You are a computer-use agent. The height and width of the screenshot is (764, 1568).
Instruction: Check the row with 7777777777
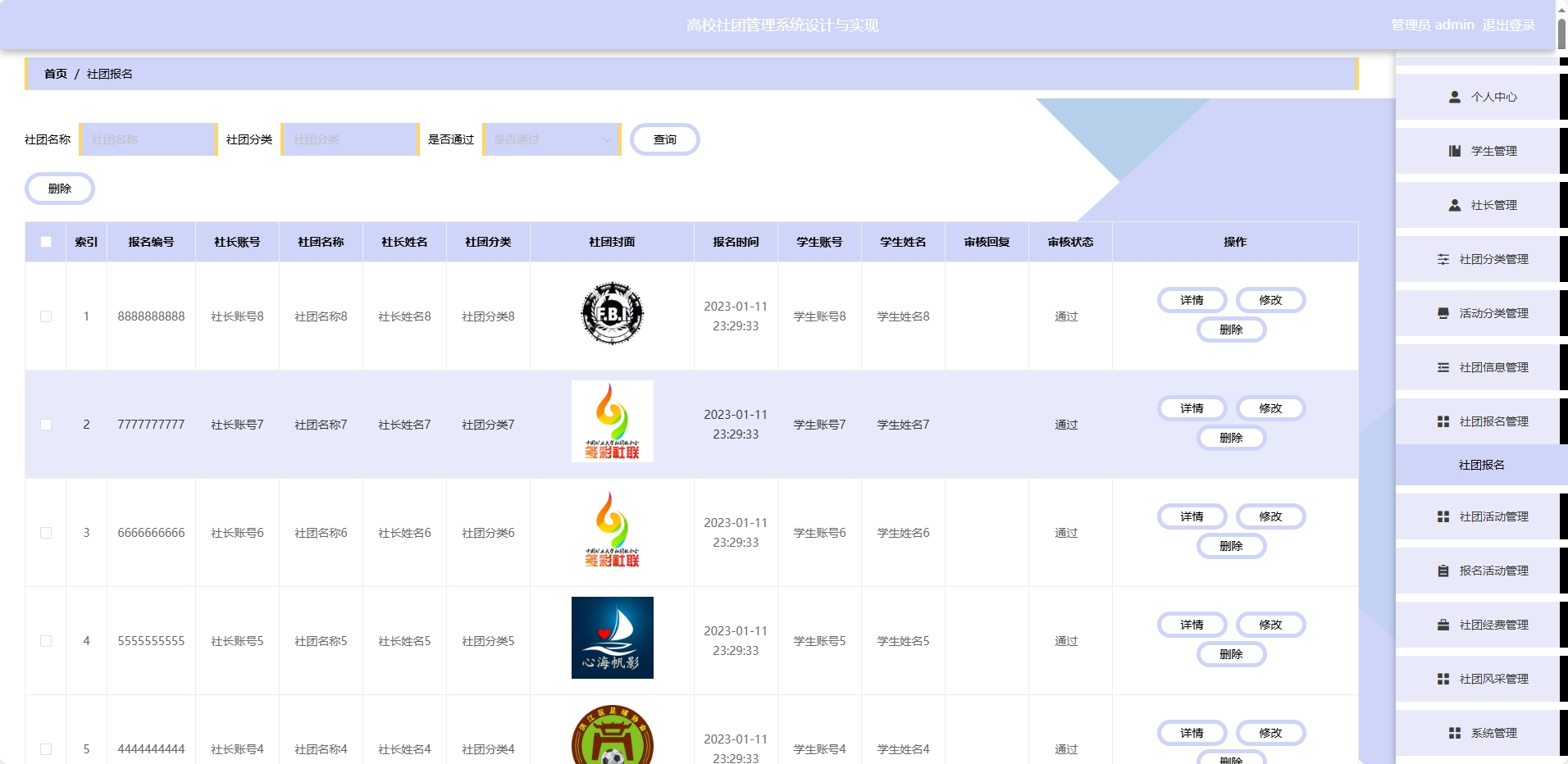point(46,425)
